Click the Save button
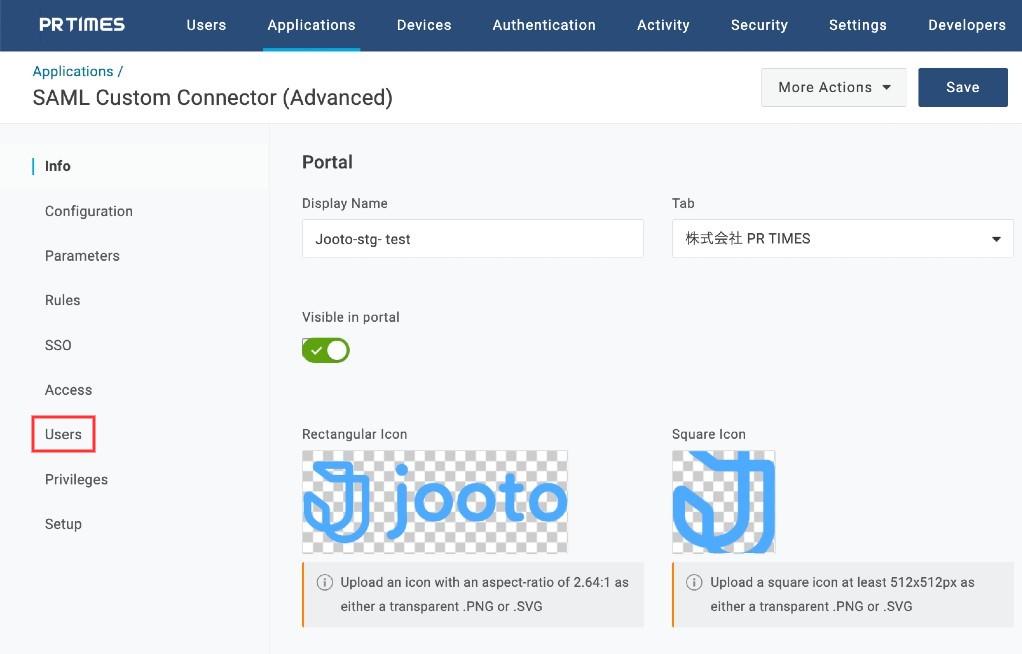The image size is (1022, 654). pyautogui.click(x=962, y=87)
